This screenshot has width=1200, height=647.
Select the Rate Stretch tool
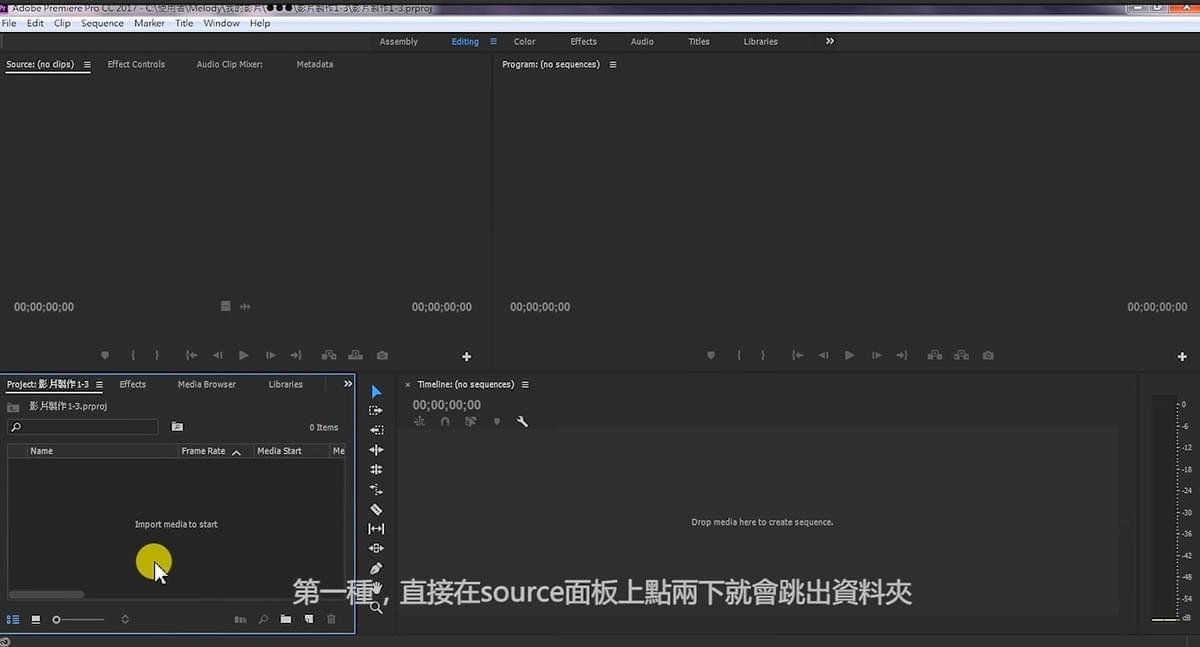[376, 489]
